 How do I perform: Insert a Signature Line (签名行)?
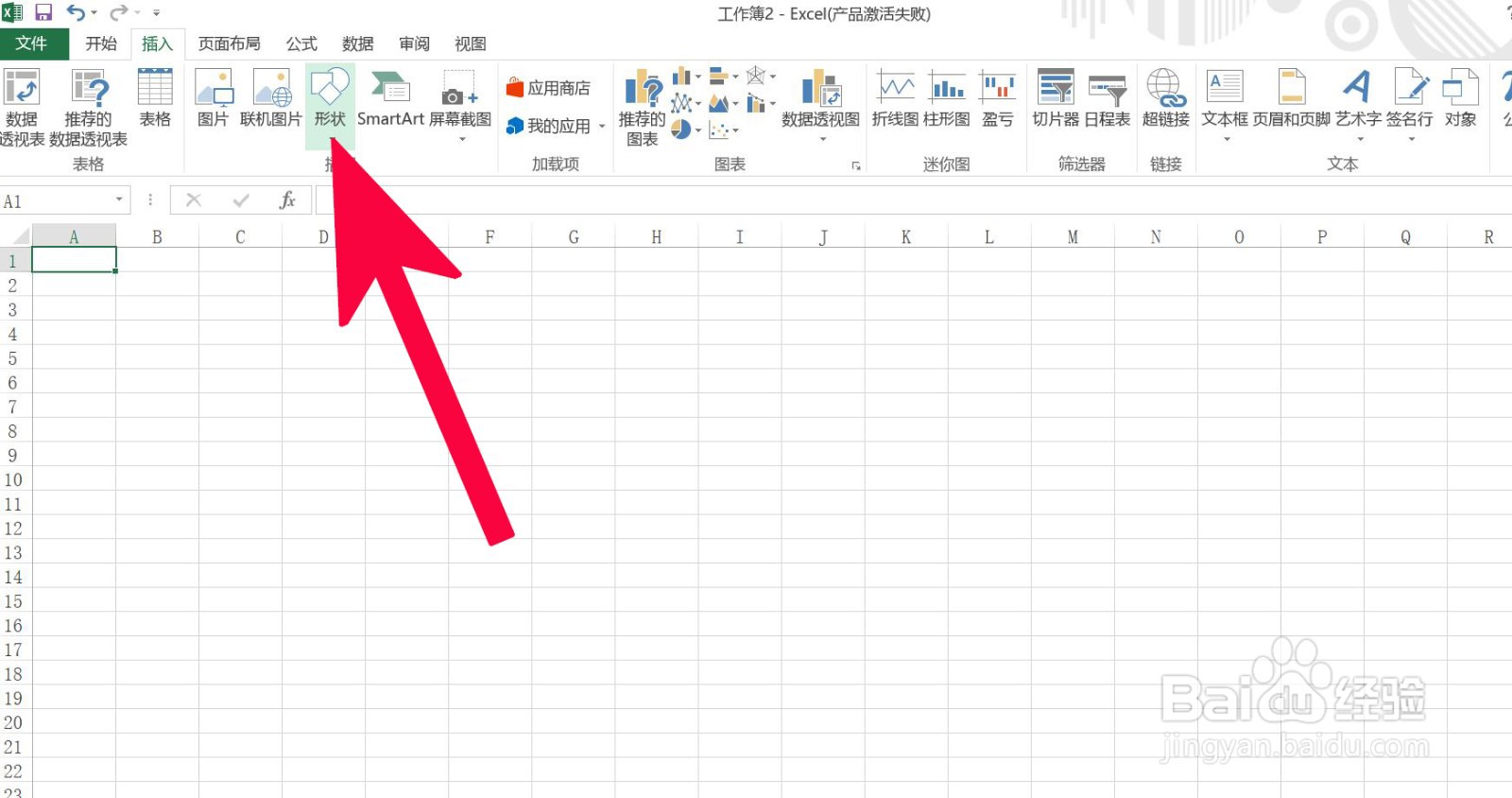pos(1410,106)
